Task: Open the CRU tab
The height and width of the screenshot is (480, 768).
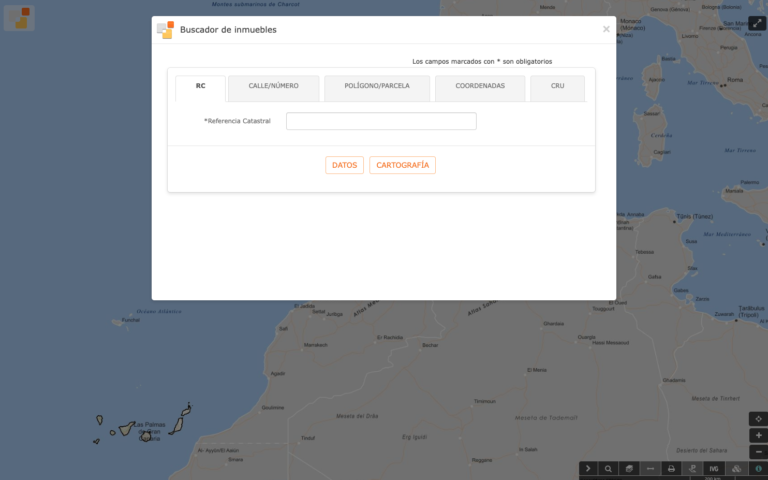Action: 557,88
